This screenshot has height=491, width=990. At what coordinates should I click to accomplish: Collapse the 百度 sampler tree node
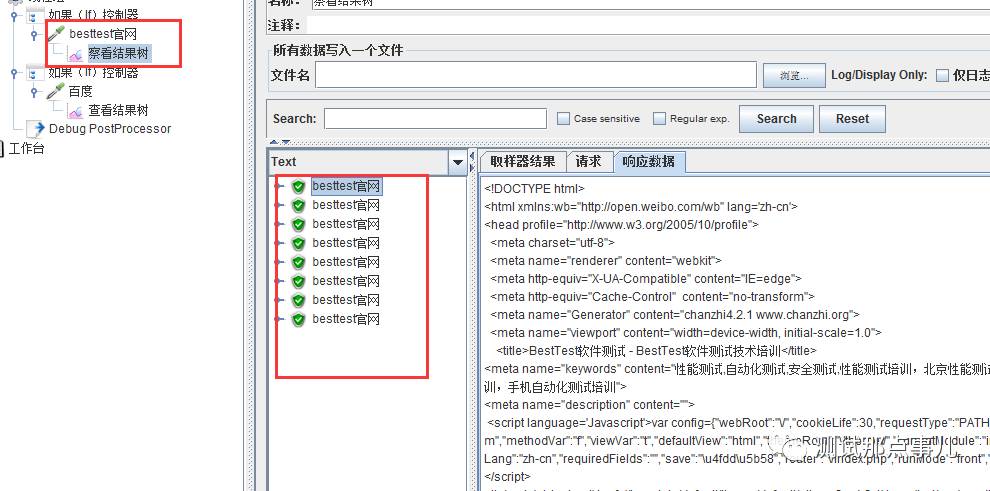(x=35, y=93)
